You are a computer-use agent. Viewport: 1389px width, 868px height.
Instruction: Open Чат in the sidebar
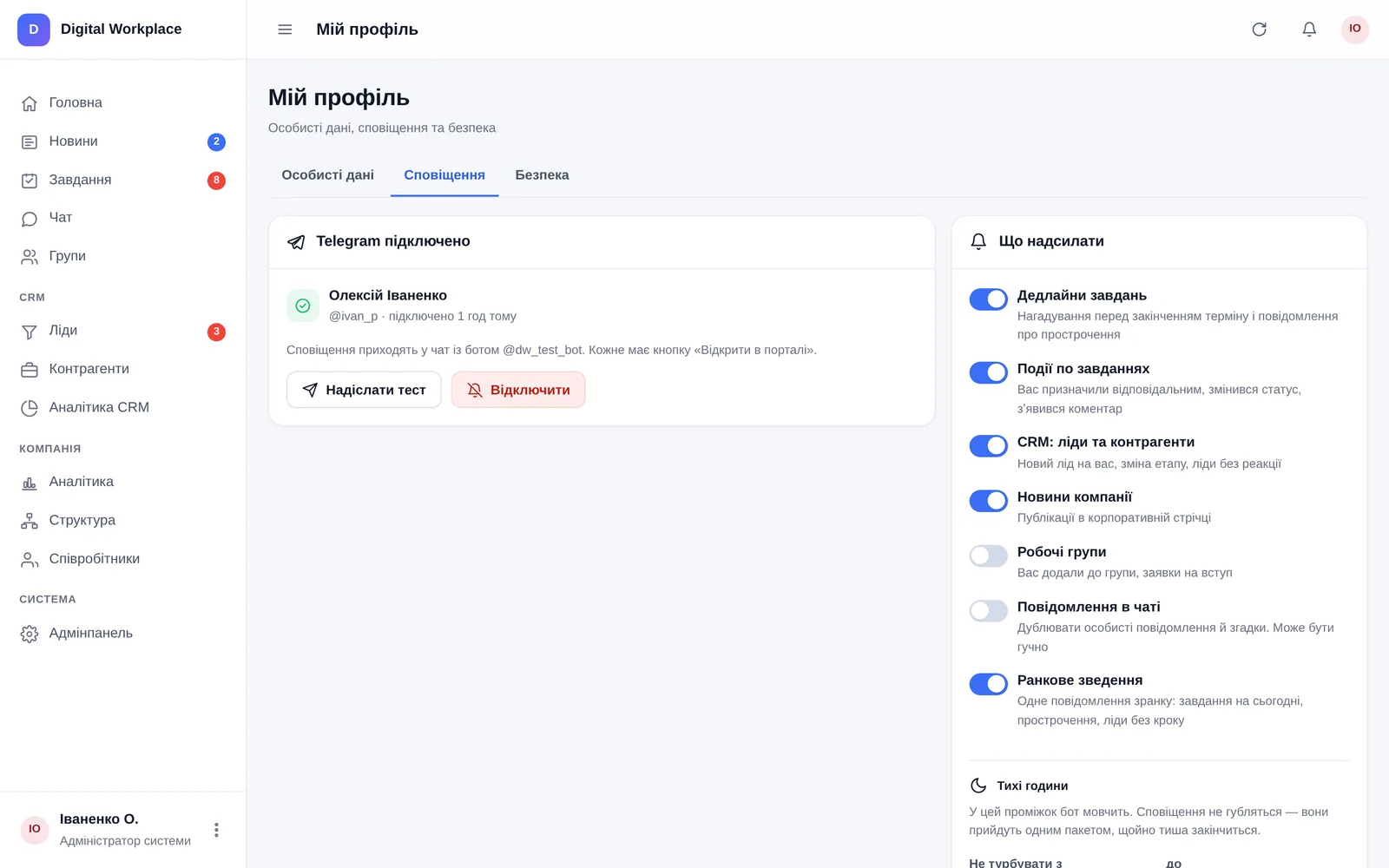pyautogui.click(x=122, y=218)
